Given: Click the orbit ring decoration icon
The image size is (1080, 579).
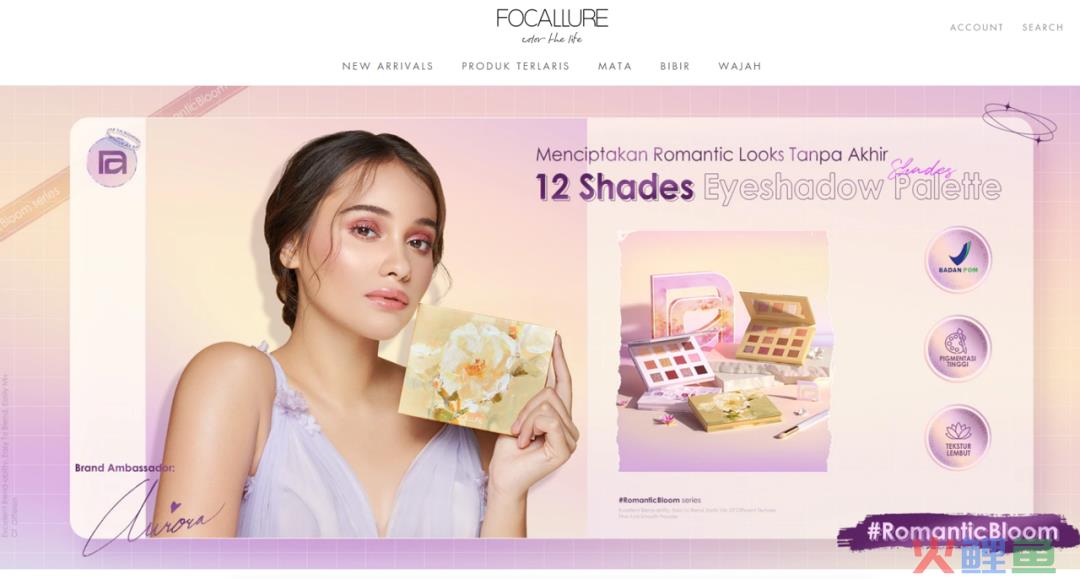Looking at the screenshot, I should [1018, 123].
